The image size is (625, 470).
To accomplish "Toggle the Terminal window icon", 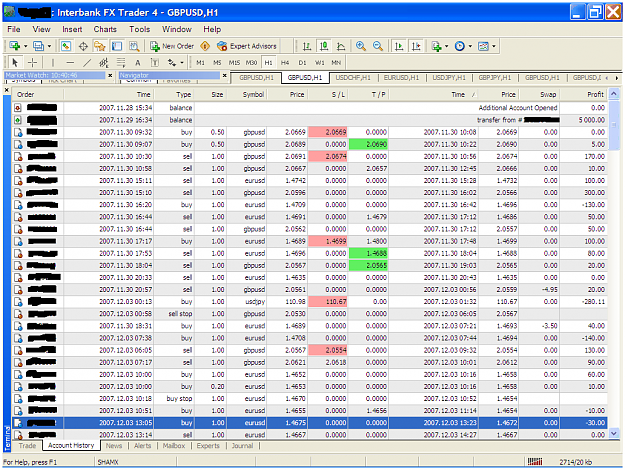I will click(x=117, y=46).
